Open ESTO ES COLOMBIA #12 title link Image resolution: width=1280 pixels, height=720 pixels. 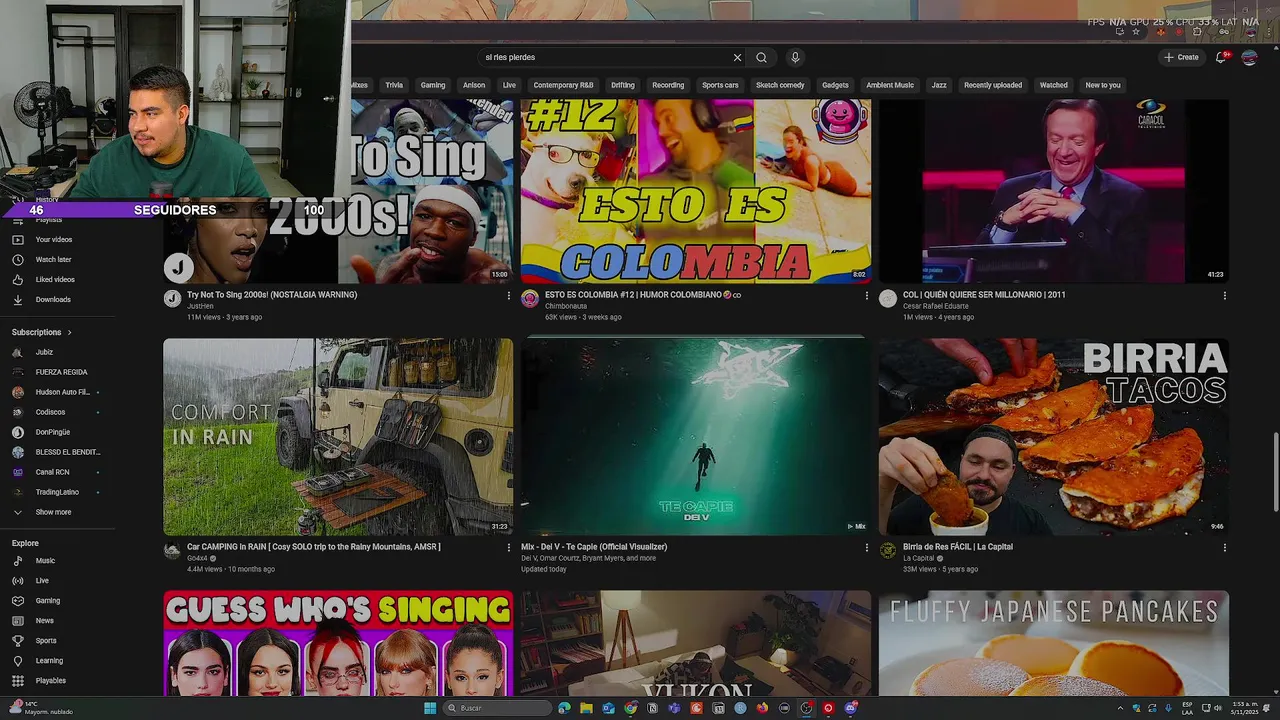point(643,295)
